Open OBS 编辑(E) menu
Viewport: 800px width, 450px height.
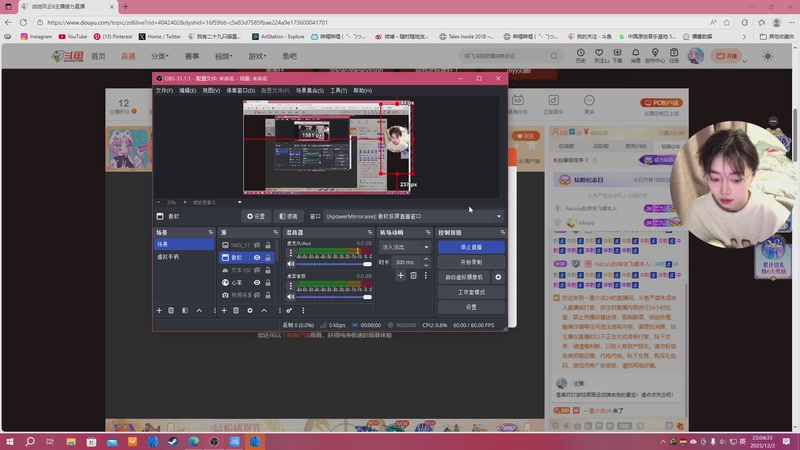pos(187,90)
